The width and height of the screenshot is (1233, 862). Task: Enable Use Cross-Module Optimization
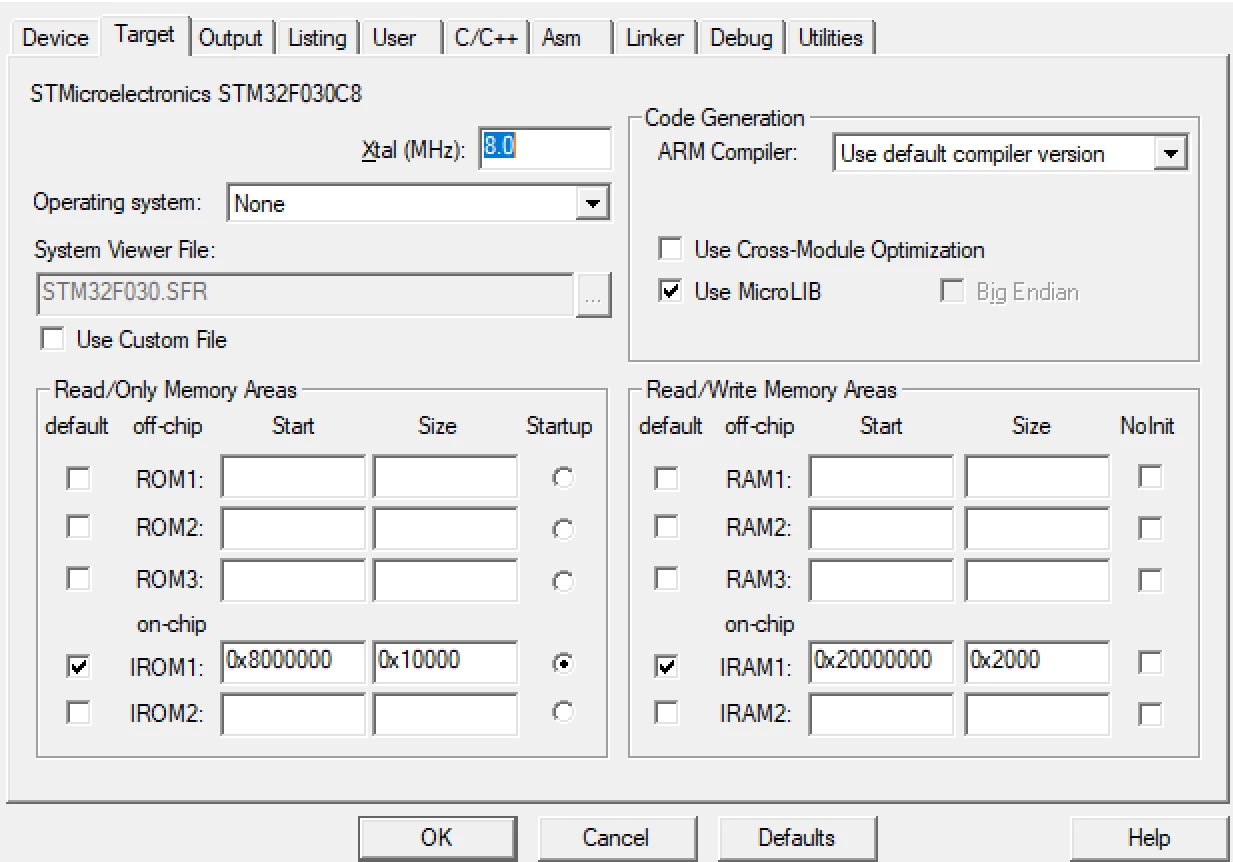pos(671,249)
